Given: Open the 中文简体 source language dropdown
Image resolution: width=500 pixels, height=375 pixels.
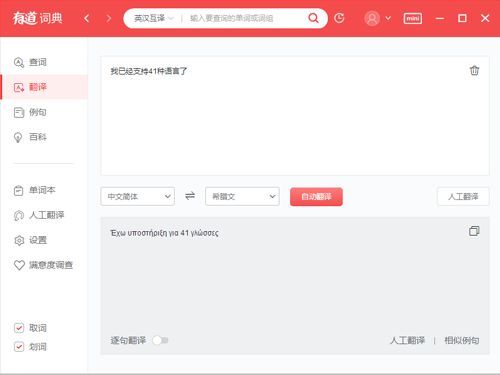Looking at the screenshot, I should pos(137,196).
